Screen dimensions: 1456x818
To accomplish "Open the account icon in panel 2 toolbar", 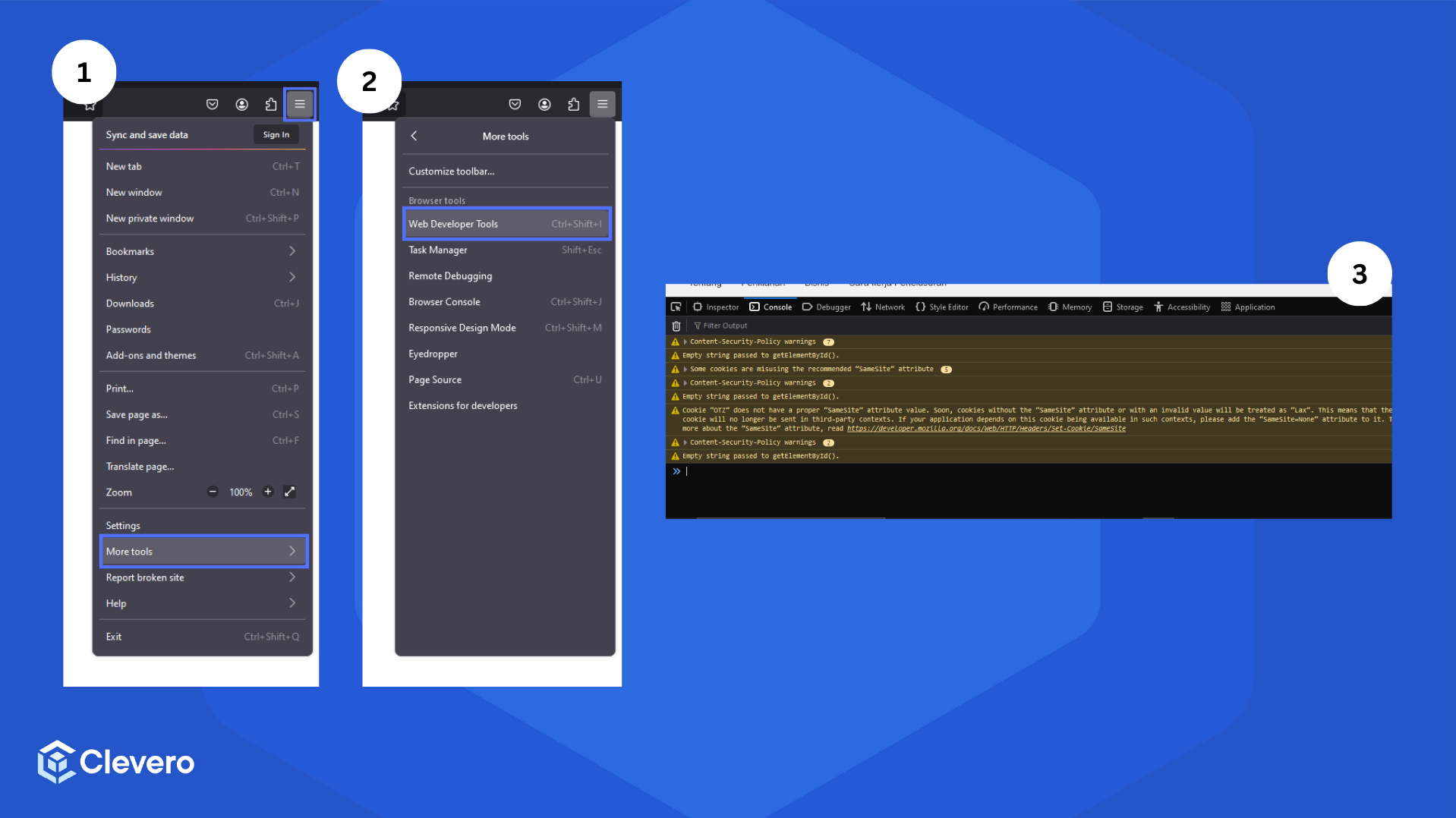I will 544,105.
